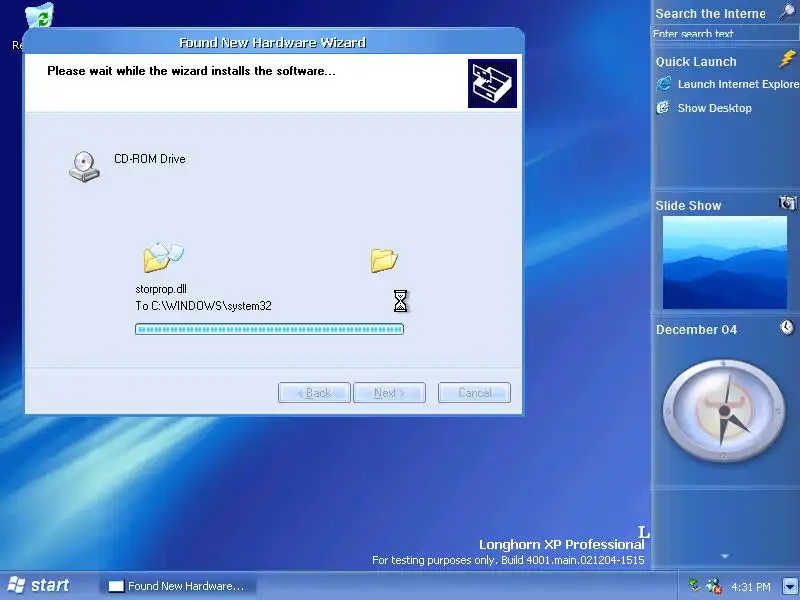Open the Found New Hardware taskbar button
The image size is (800, 600).
177,586
